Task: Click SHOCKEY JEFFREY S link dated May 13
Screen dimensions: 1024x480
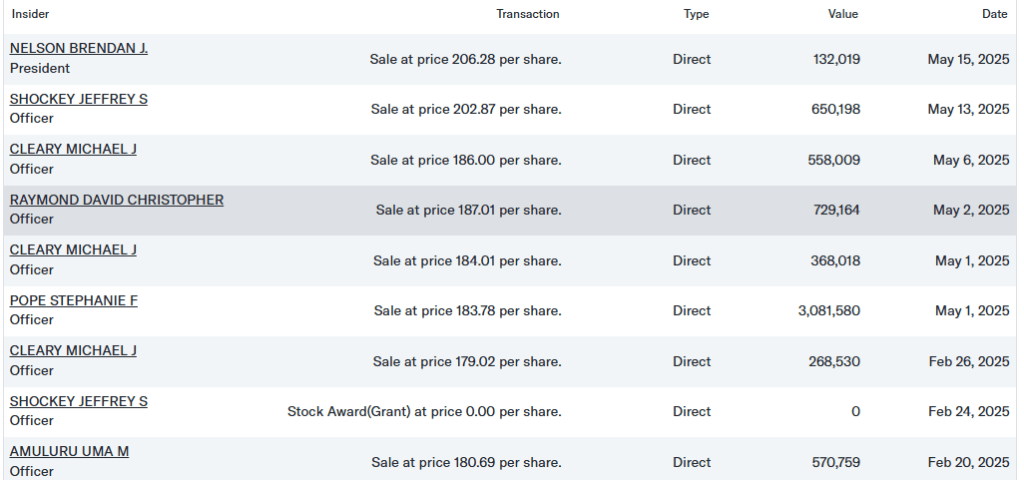Action: click(78, 99)
